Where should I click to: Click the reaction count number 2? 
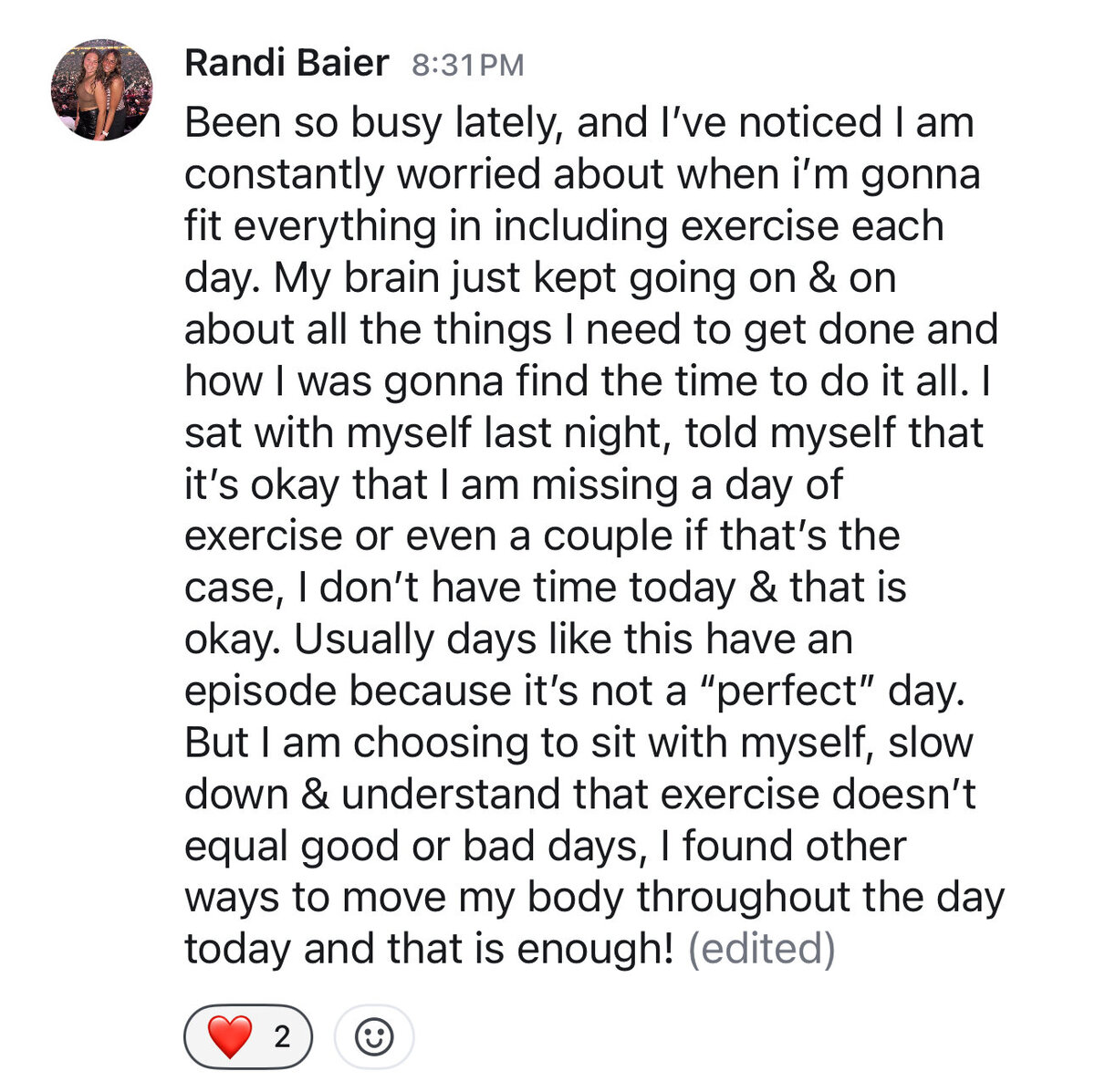[282, 1037]
